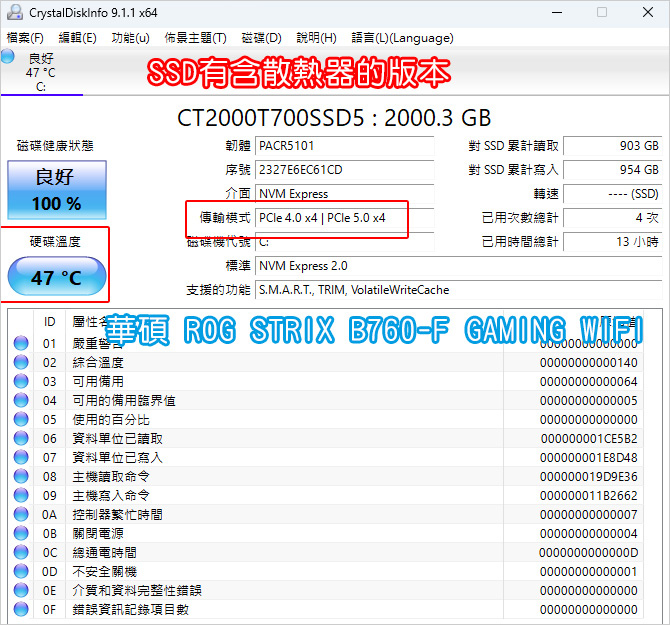The width and height of the screenshot is (670, 625).
Task: Select attribute name 不安全關機
Action: (x=105, y=572)
